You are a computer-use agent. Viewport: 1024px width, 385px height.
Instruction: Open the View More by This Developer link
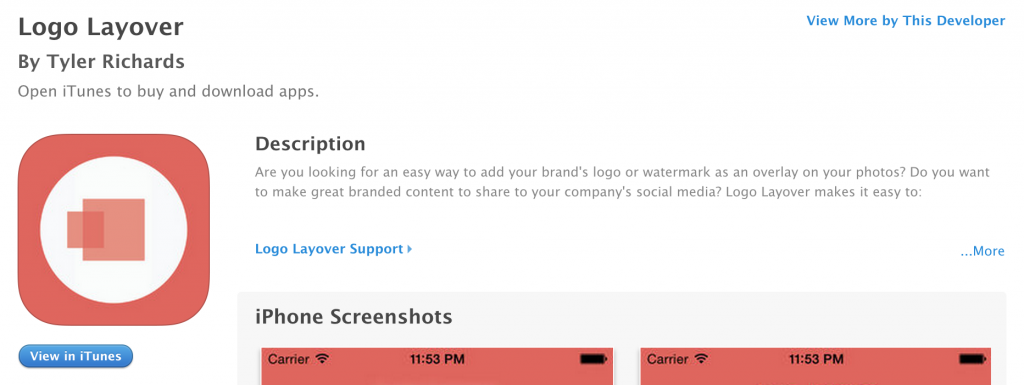tap(906, 21)
